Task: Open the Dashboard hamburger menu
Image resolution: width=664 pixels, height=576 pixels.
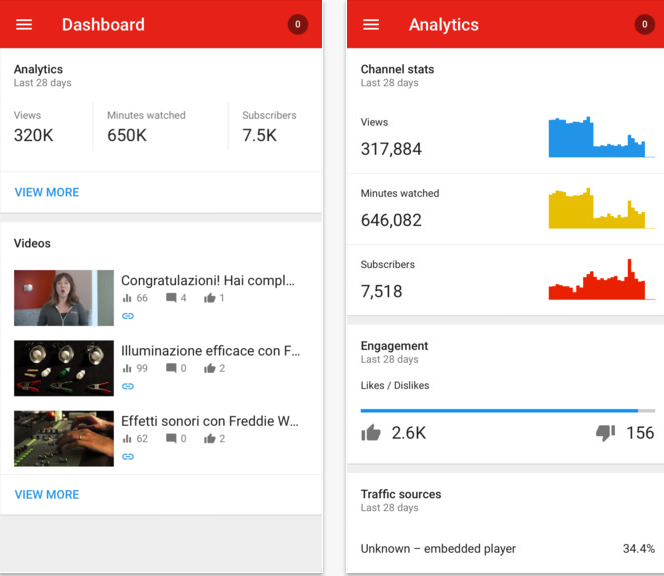Action: 24,25
